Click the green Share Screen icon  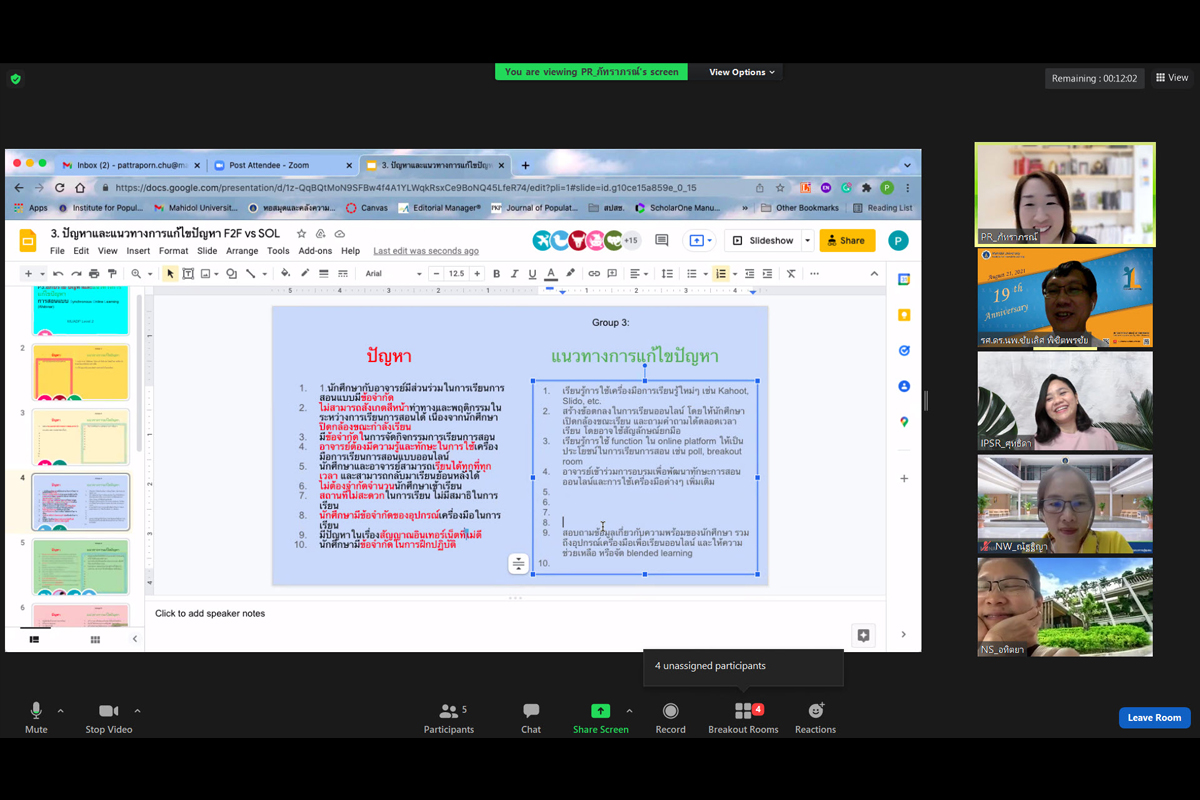point(600,711)
